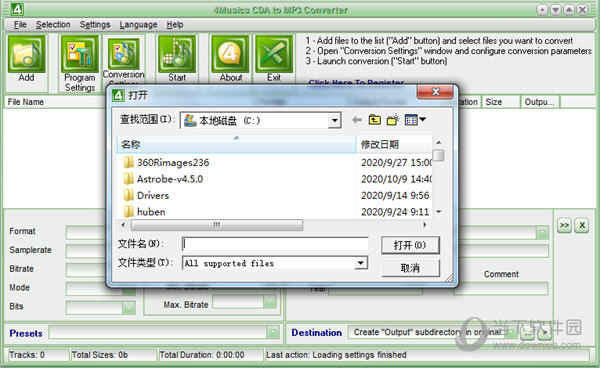Click the 2020/9/14 9:56 date cell
The height and width of the screenshot is (368, 600).
395,195
